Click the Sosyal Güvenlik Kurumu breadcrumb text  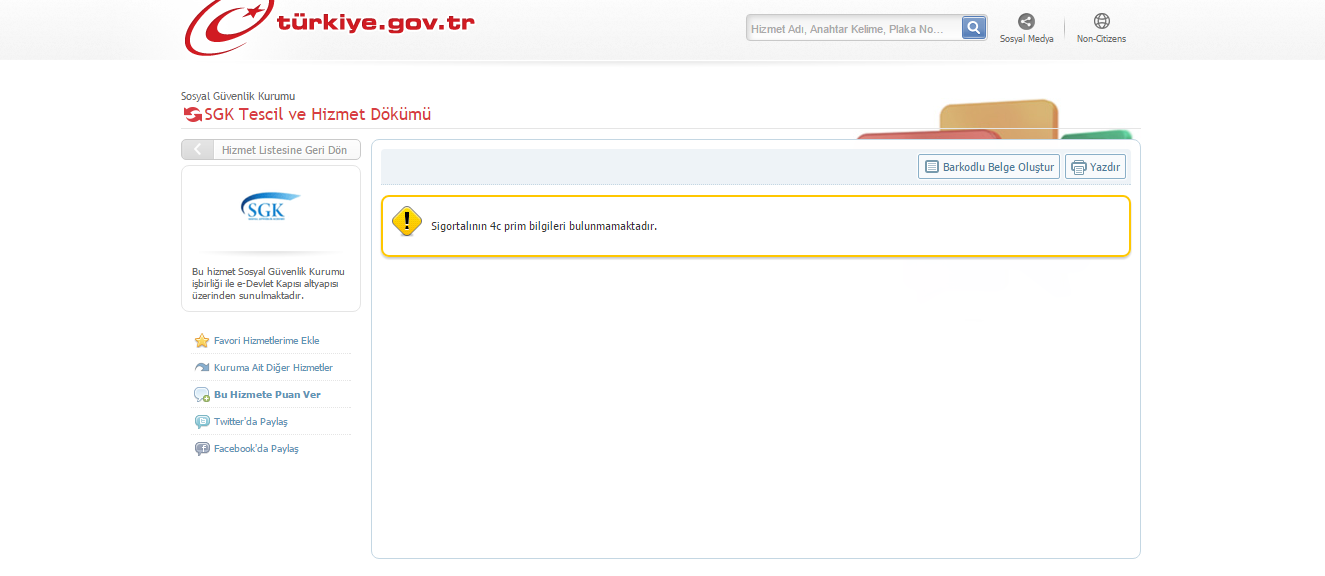[x=238, y=96]
